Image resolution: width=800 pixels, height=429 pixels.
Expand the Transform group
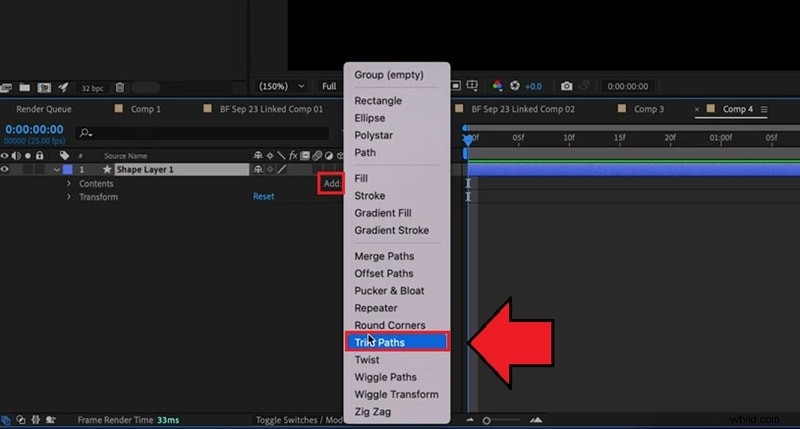pos(69,196)
